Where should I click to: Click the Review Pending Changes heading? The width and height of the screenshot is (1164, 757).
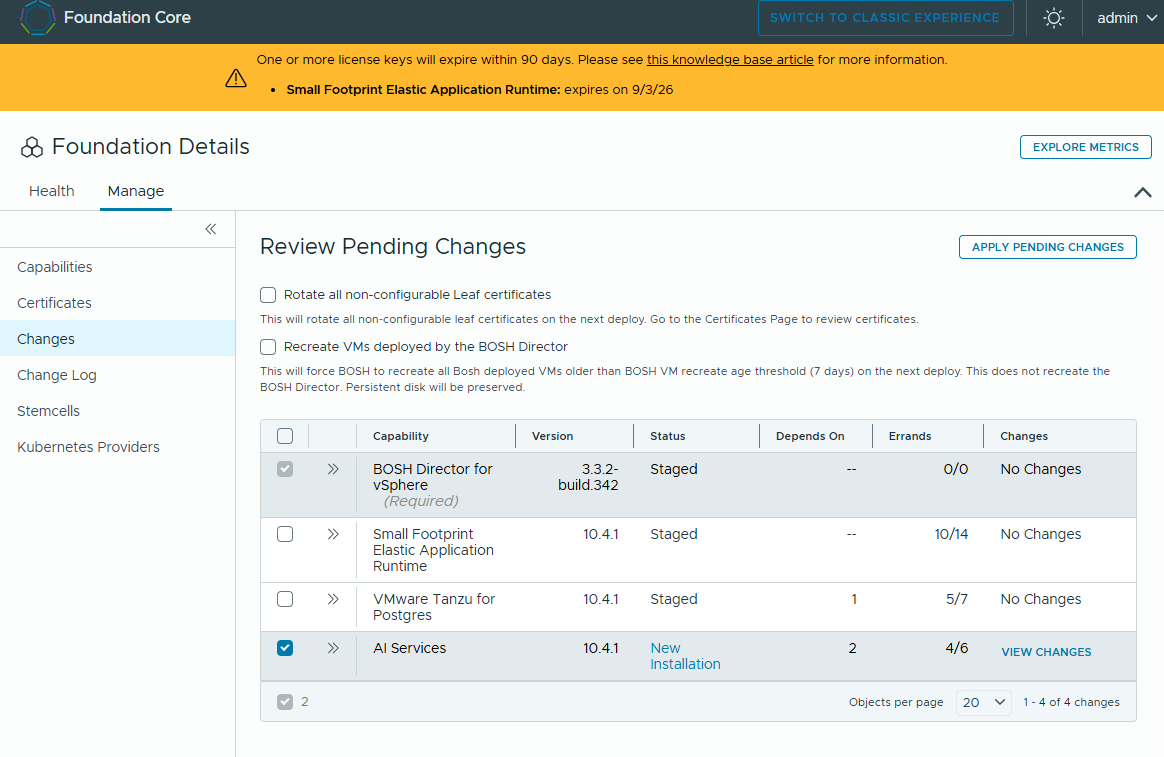coord(393,246)
